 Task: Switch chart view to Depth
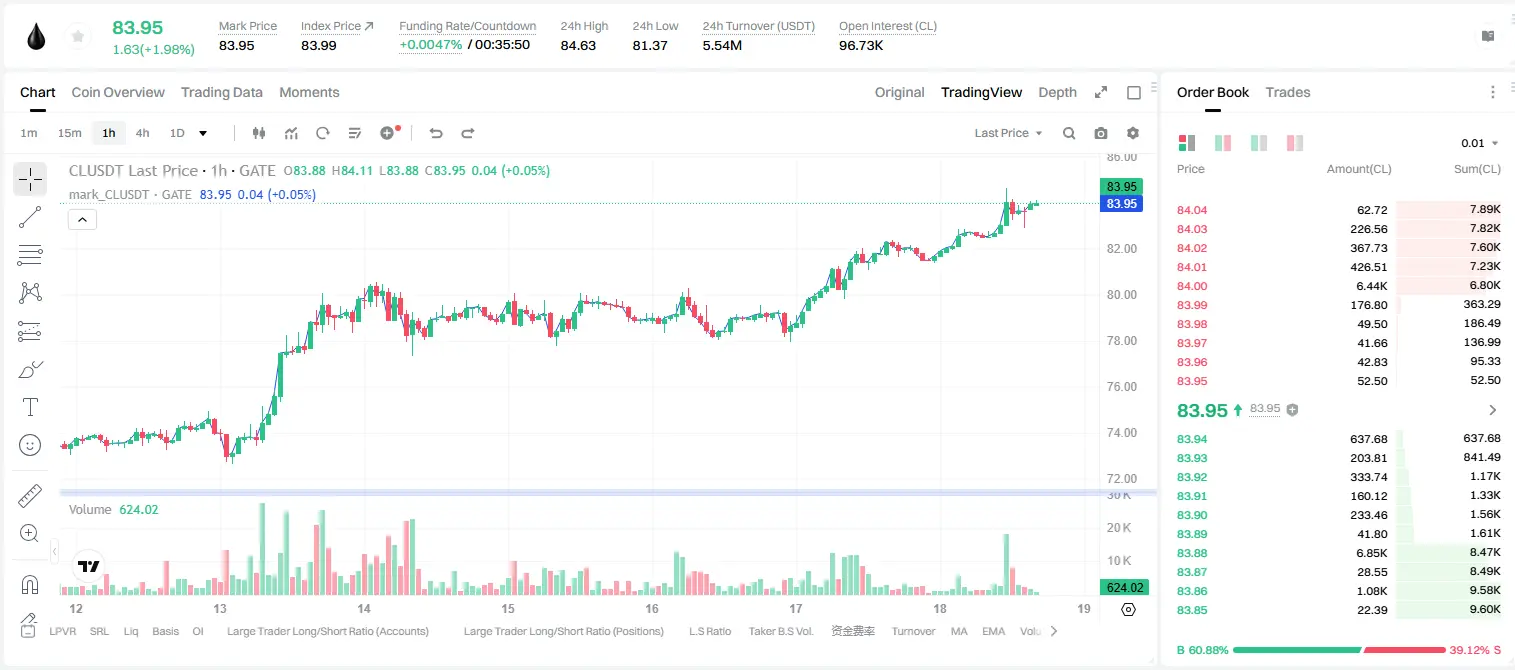tap(1057, 92)
